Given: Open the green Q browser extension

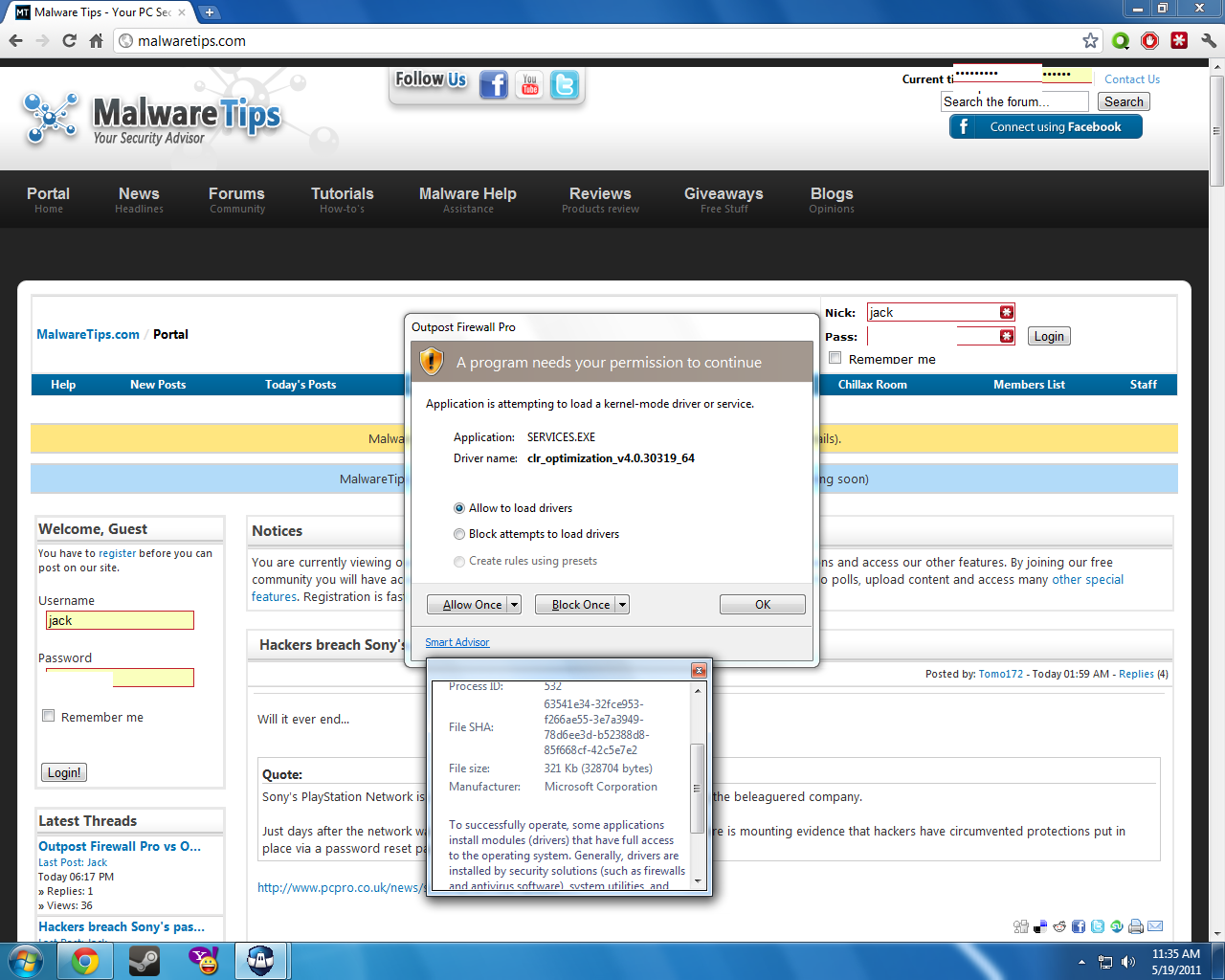Looking at the screenshot, I should (x=1121, y=40).
